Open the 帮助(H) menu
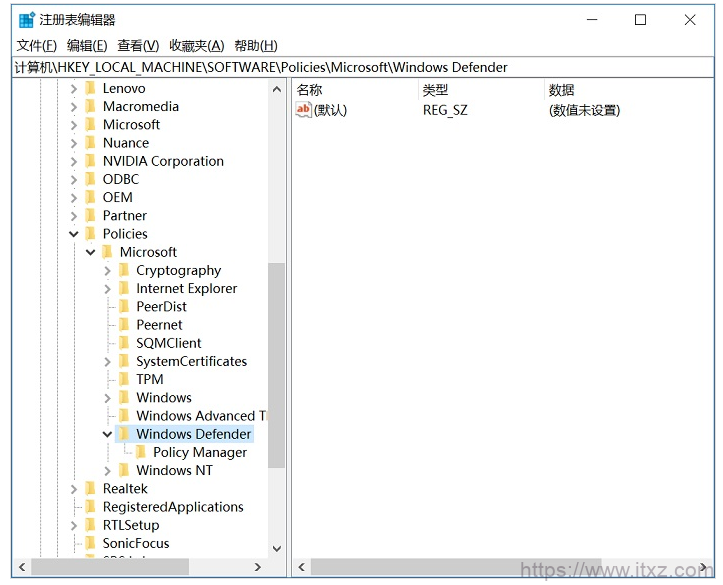This screenshot has width=723, height=585. (256, 46)
